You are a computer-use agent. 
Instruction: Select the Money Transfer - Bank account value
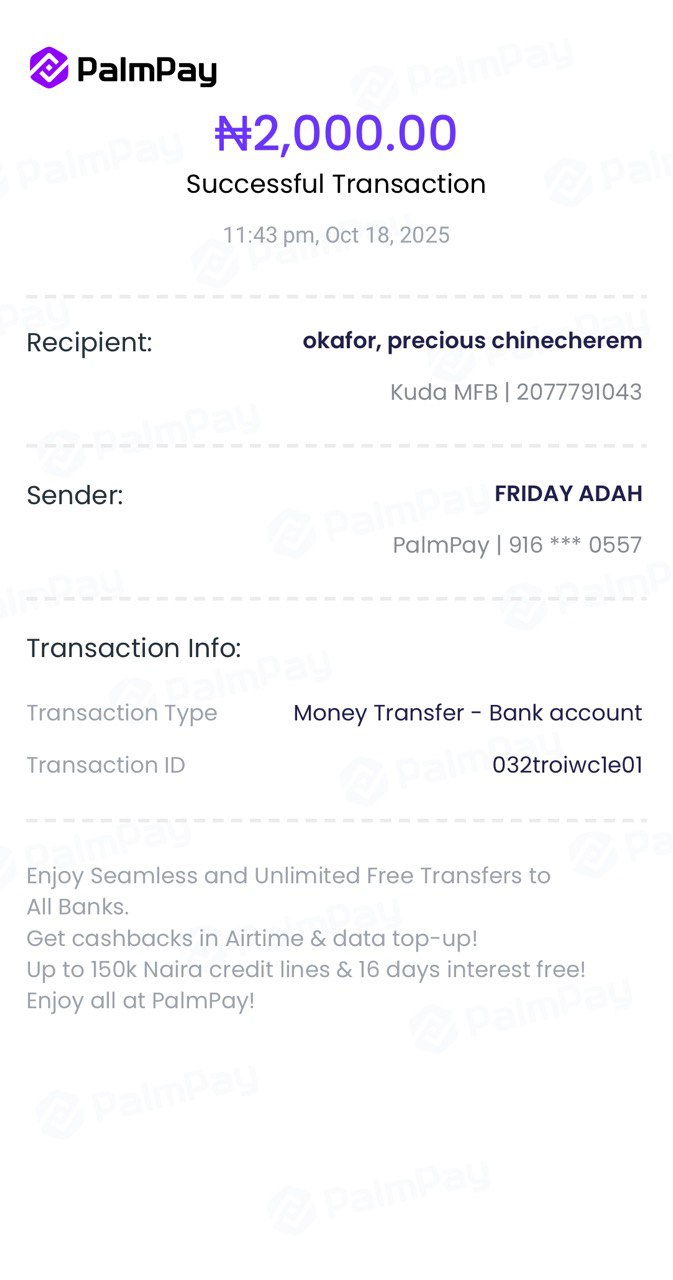click(467, 713)
